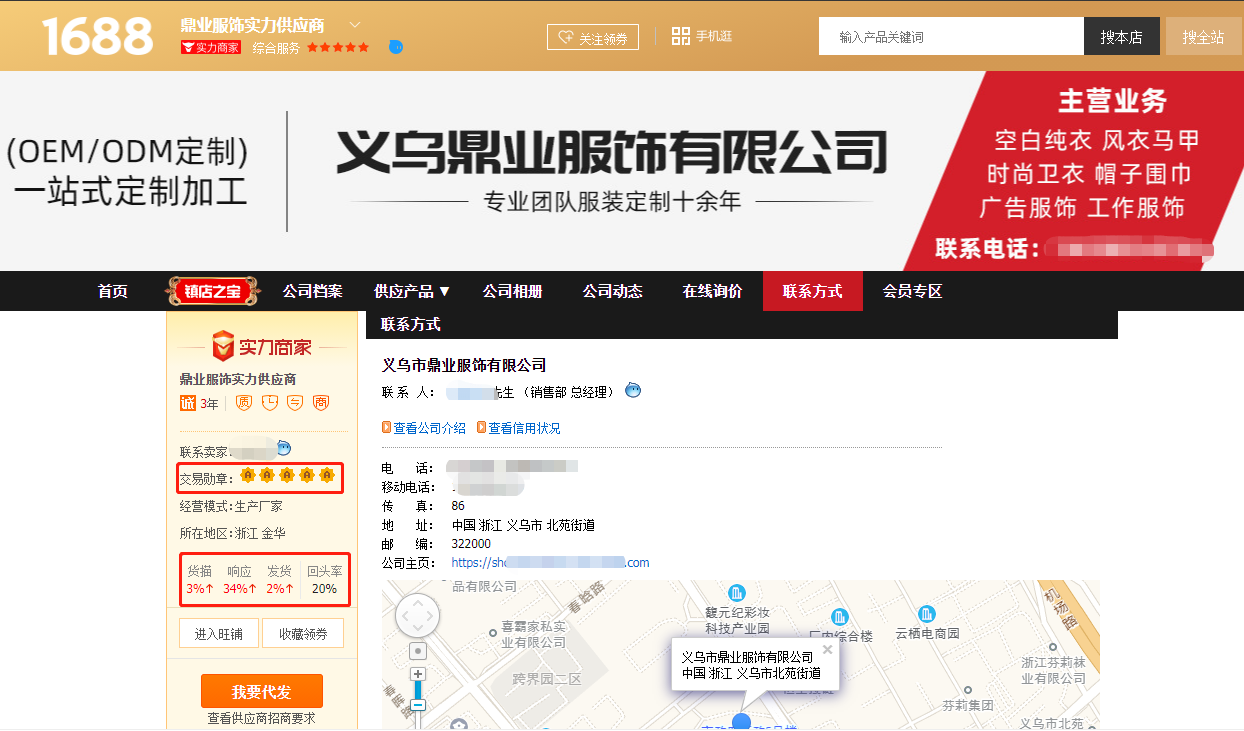
Task: Go to the 首页 nav tab
Action: (x=113, y=291)
